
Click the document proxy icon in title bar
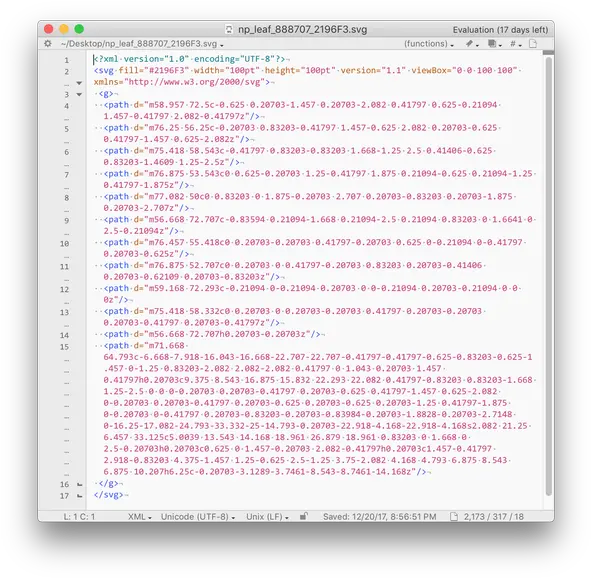point(229,29)
